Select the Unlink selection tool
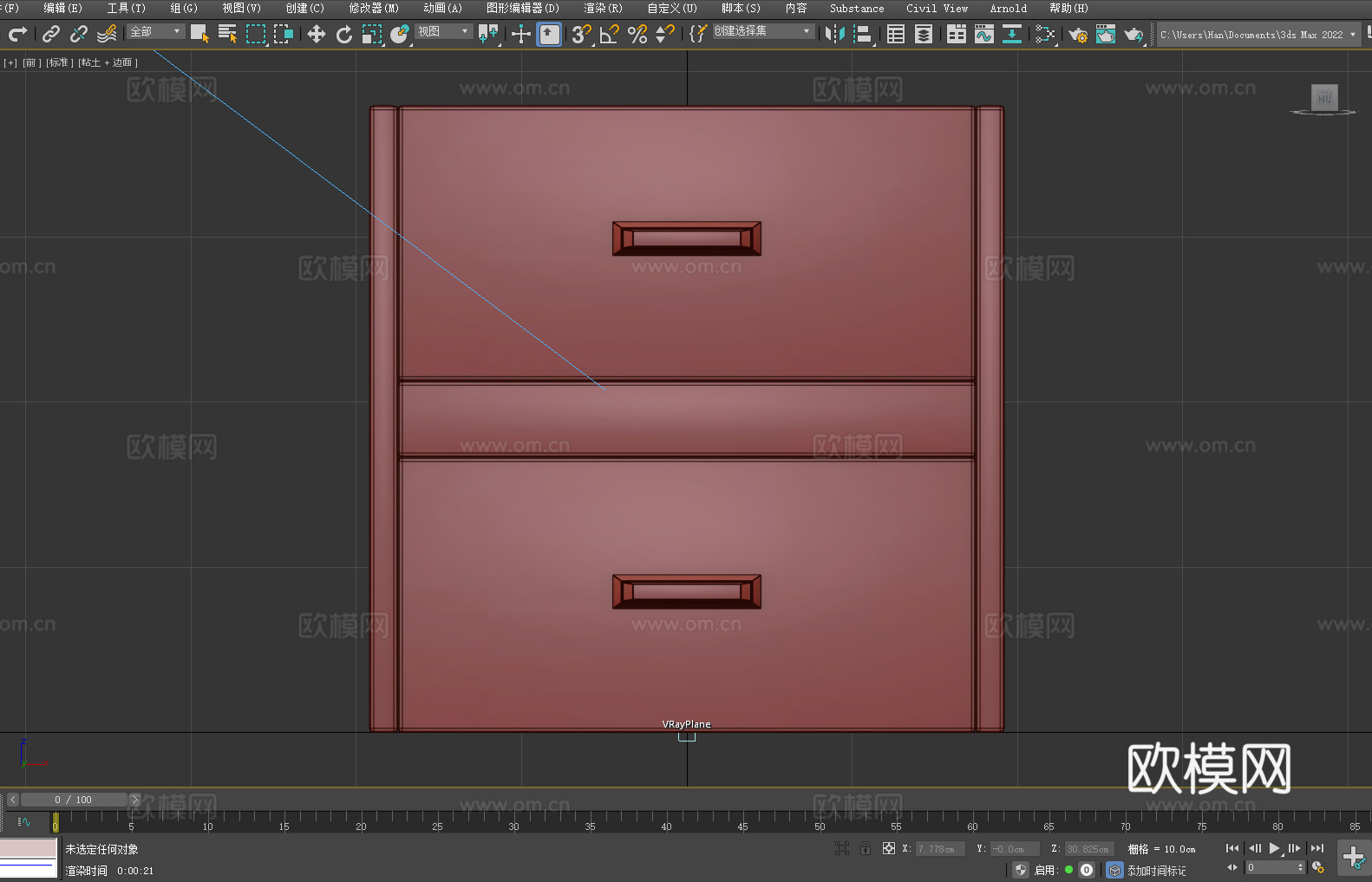The height and width of the screenshot is (882, 1372). 79,34
